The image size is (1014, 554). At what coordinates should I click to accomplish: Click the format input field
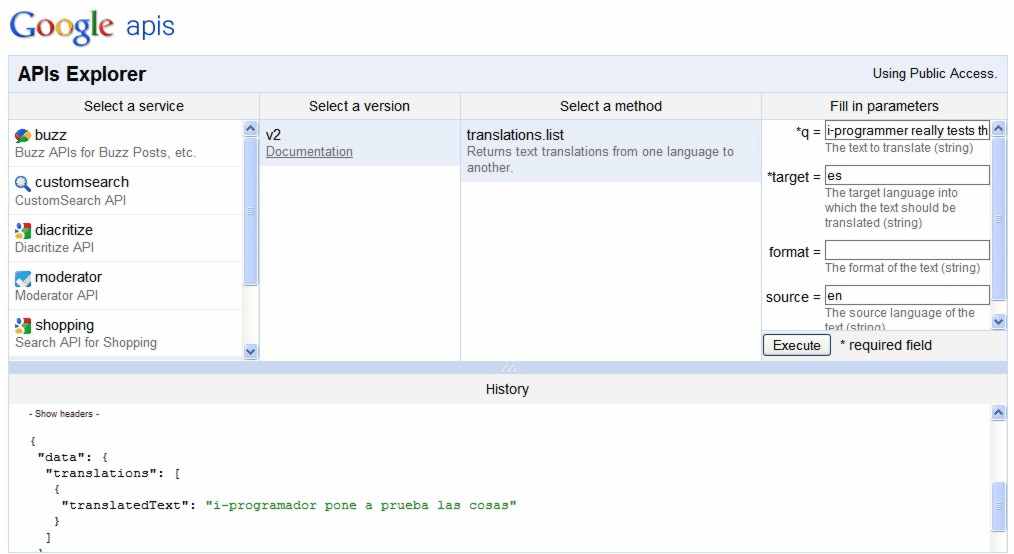tap(907, 250)
